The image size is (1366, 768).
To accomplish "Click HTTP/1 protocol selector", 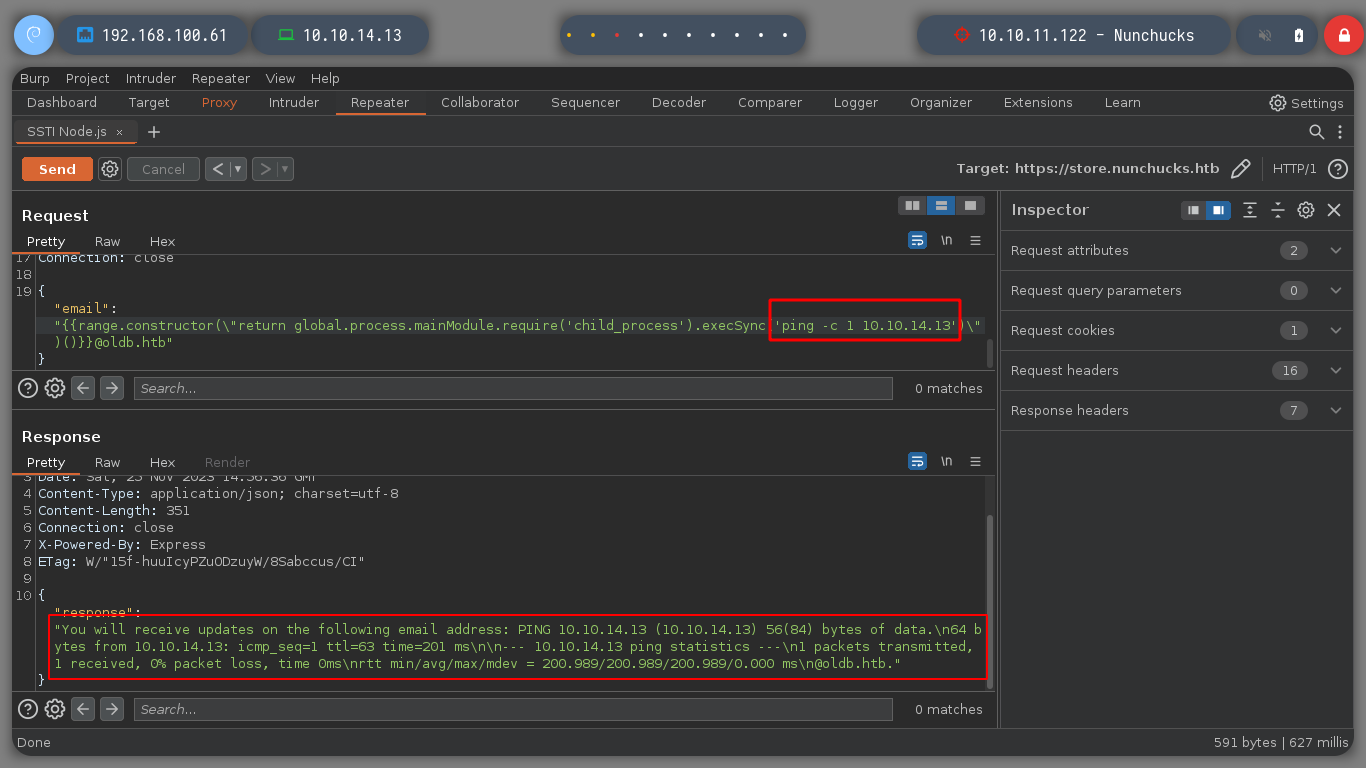I will tap(1294, 169).
